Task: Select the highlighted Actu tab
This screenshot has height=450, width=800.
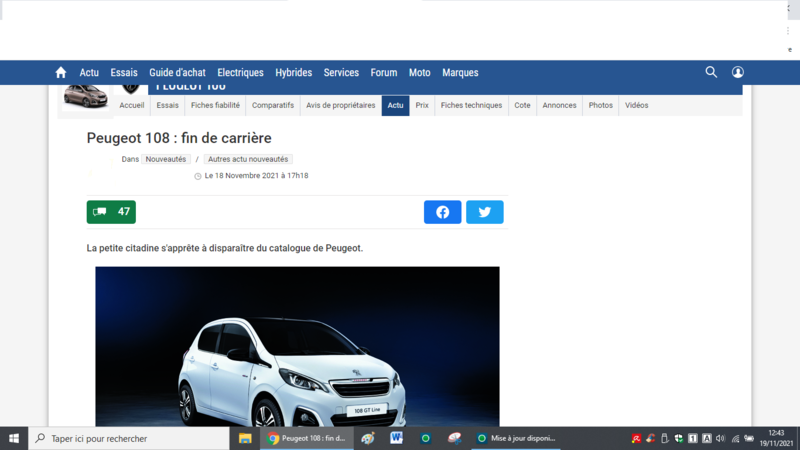Action: pyautogui.click(x=395, y=105)
